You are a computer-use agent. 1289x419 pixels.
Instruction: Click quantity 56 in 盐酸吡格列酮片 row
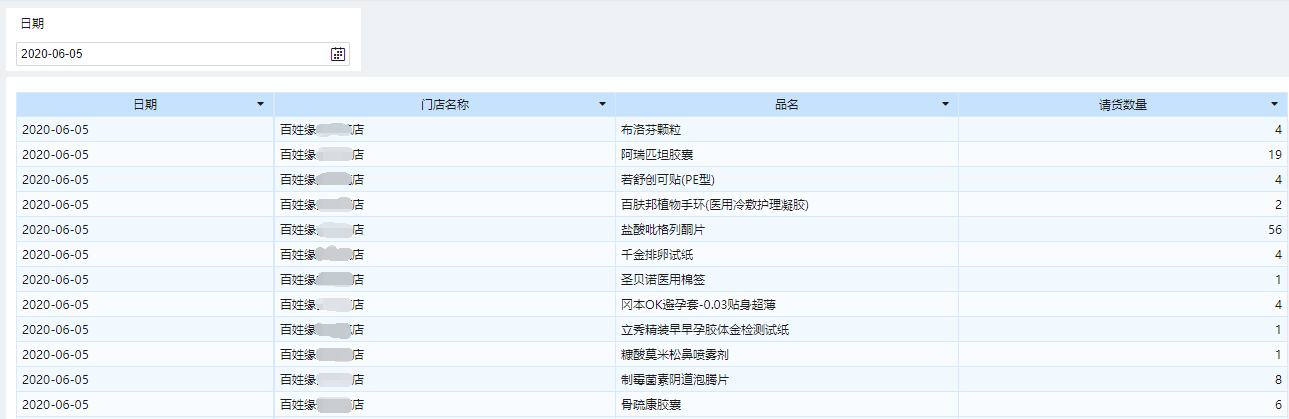point(1274,229)
